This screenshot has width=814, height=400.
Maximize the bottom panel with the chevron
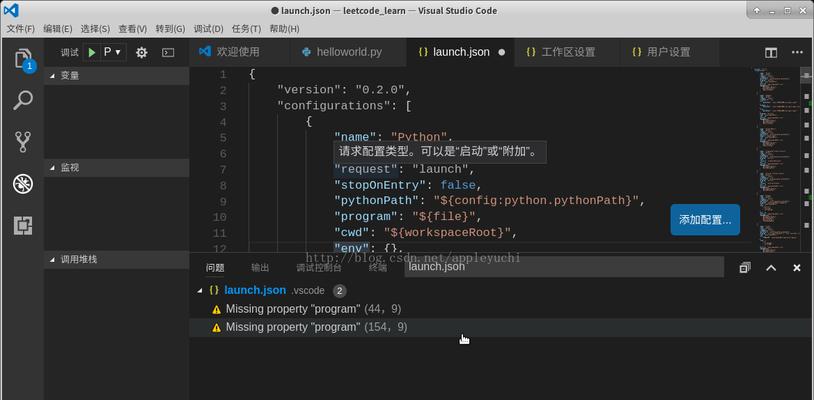[771, 268]
